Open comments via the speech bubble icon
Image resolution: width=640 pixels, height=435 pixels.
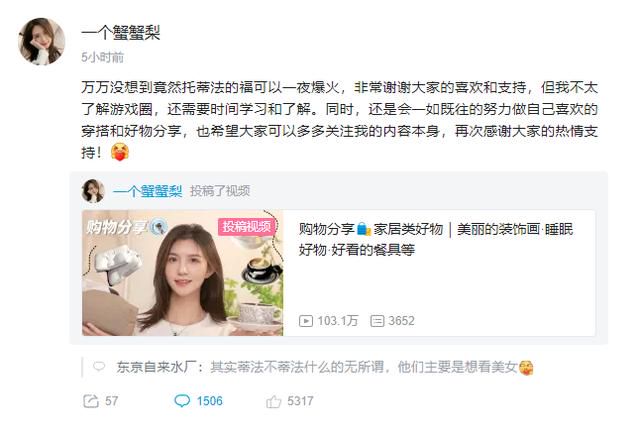[182, 401]
